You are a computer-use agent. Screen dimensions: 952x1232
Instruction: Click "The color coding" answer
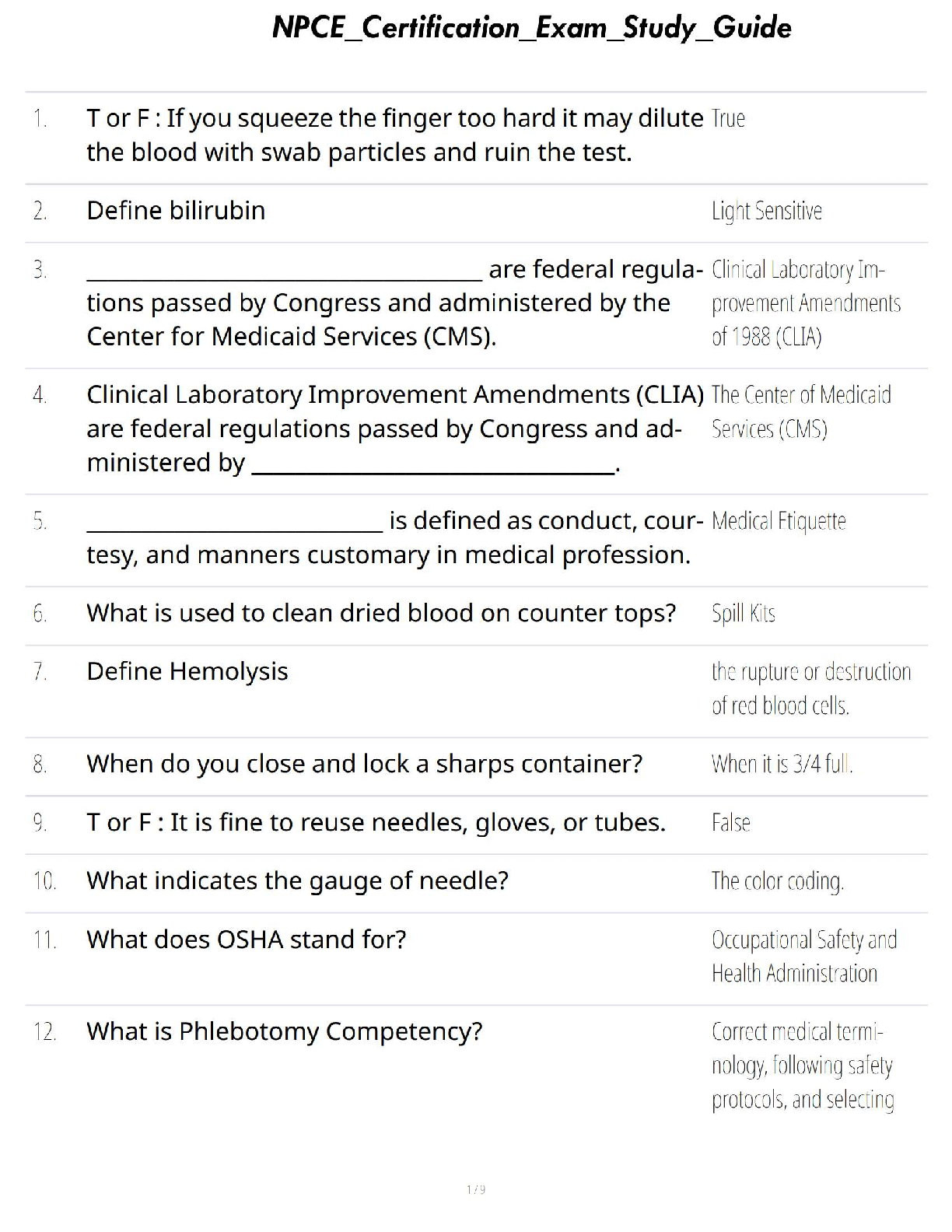point(777,881)
